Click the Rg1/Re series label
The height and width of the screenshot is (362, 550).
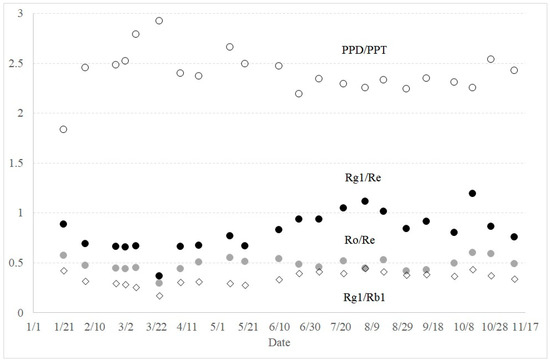click(x=363, y=177)
